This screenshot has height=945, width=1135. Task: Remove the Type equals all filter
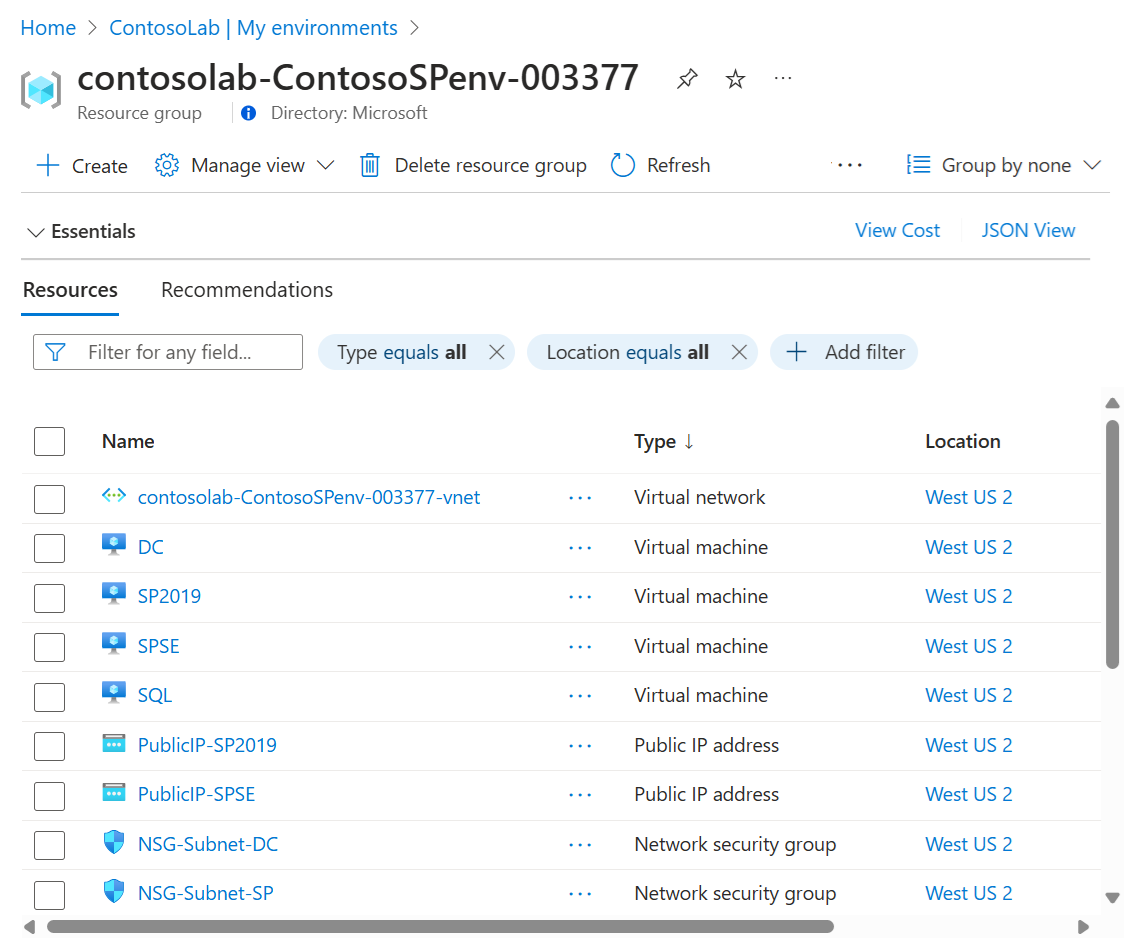coord(496,352)
